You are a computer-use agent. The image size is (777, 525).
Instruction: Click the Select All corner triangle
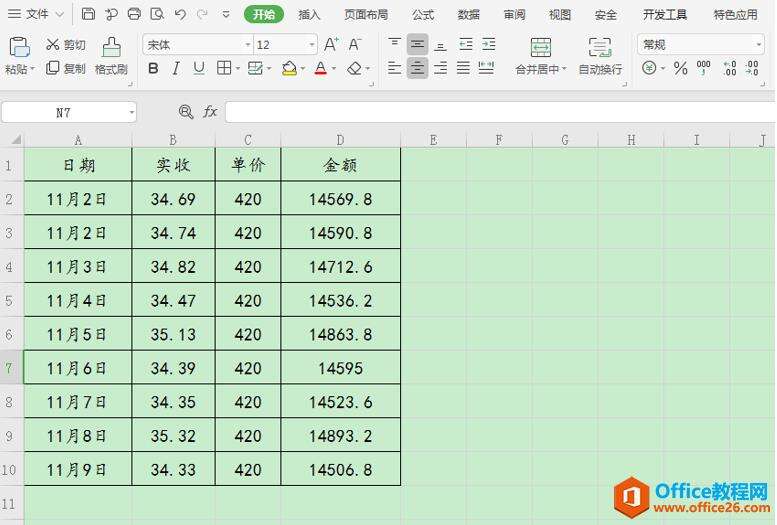click(x=16, y=140)
